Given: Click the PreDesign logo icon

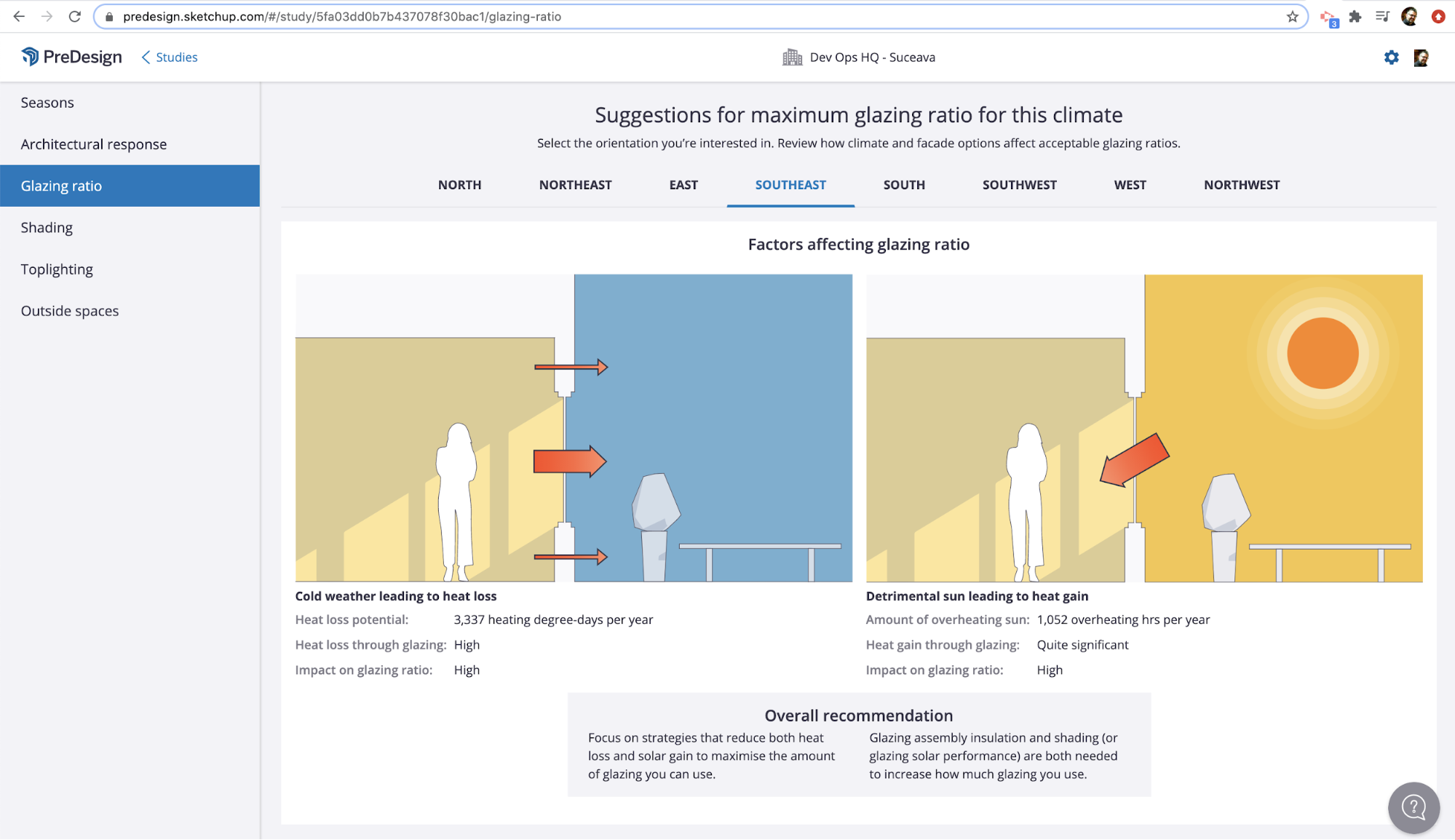Looking at the screenshot, I should (30, 56).
